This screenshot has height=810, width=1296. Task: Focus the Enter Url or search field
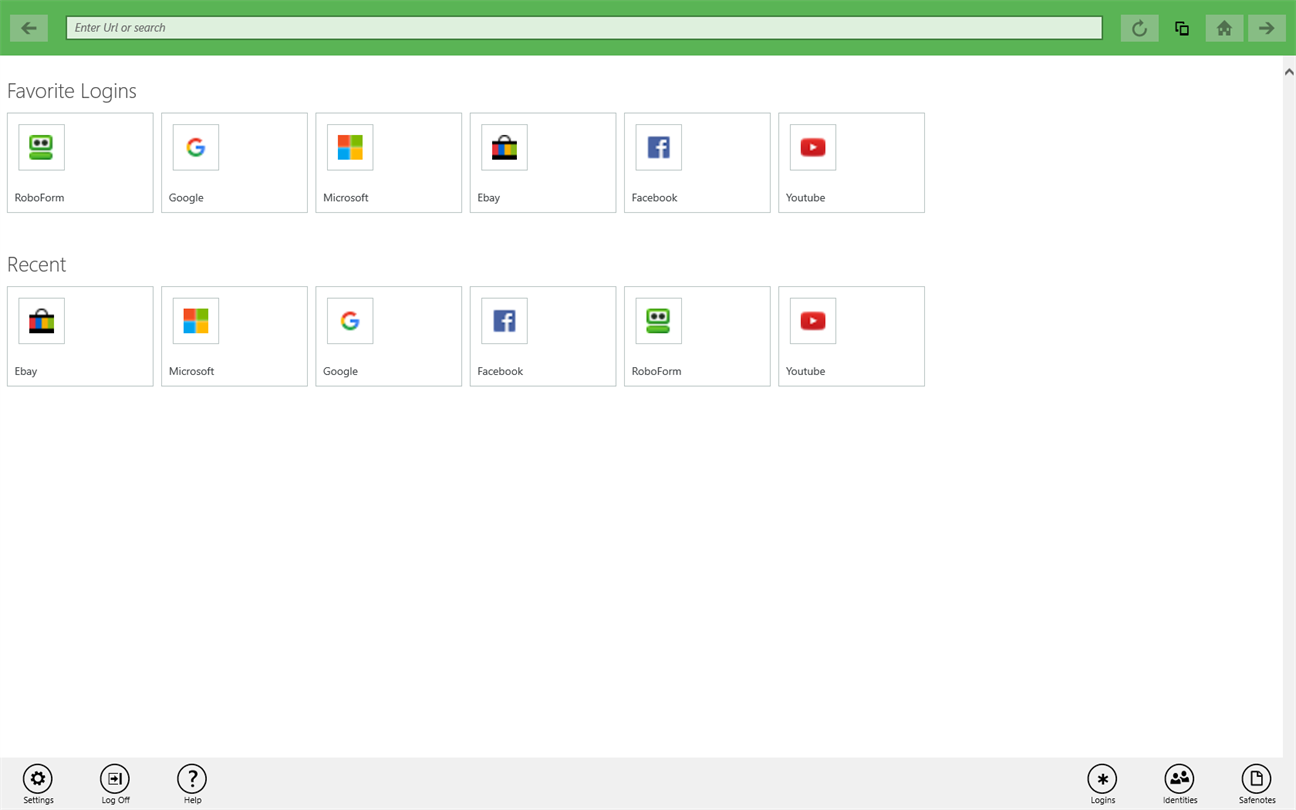coord(584,28)
